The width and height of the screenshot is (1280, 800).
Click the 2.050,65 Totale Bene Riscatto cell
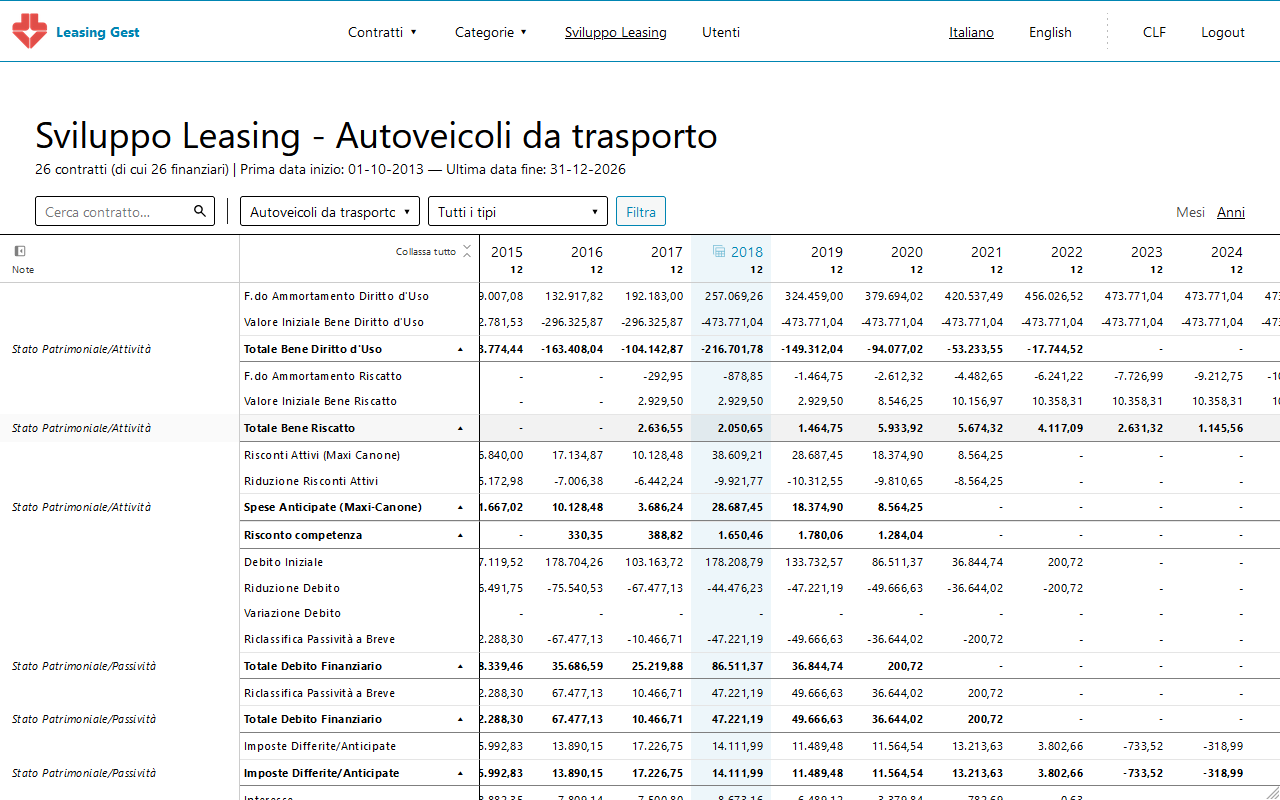point(740,428)
